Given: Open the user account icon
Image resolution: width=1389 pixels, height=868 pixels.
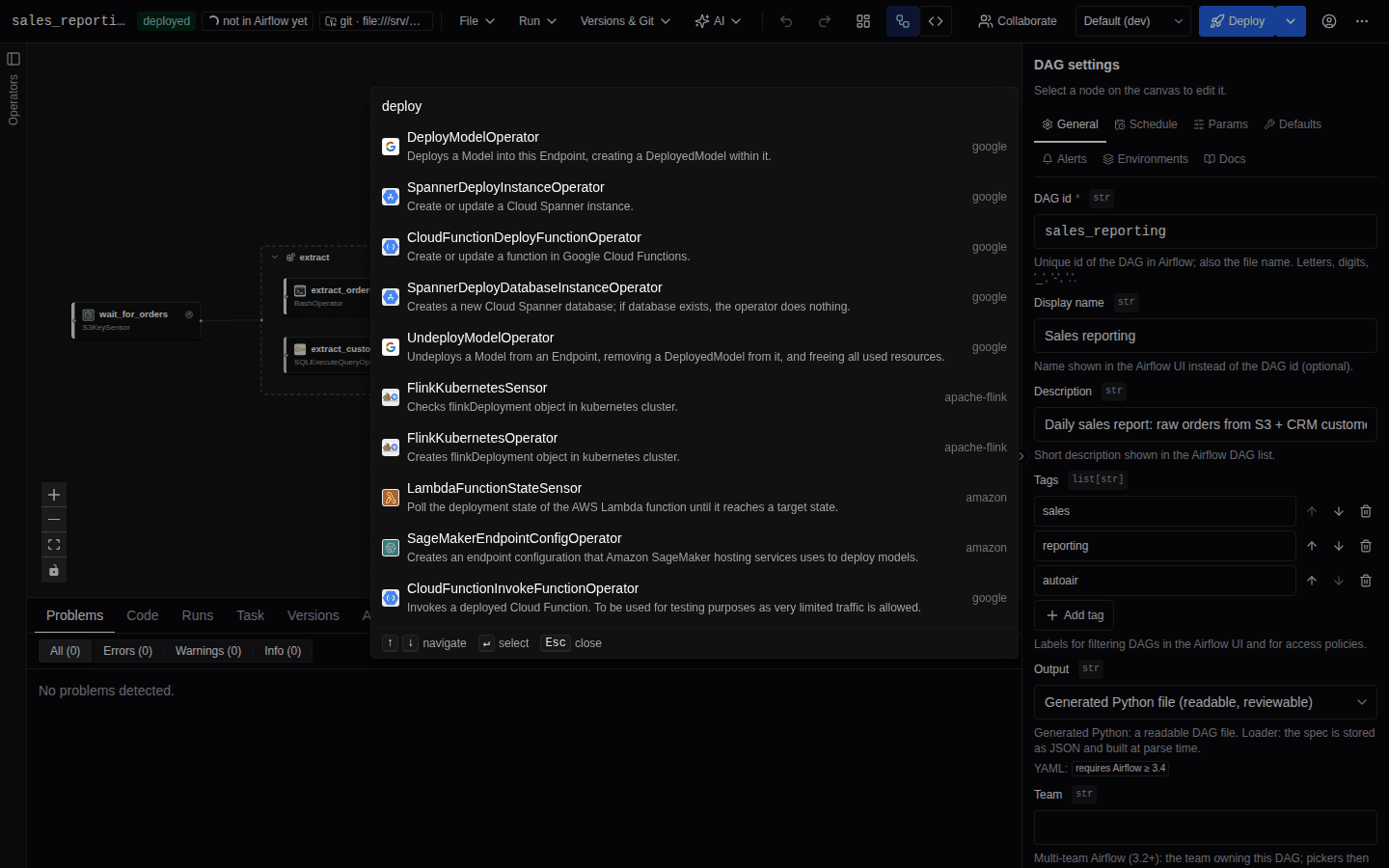Looking at the screenshot, I should (x=1329, y=21).
